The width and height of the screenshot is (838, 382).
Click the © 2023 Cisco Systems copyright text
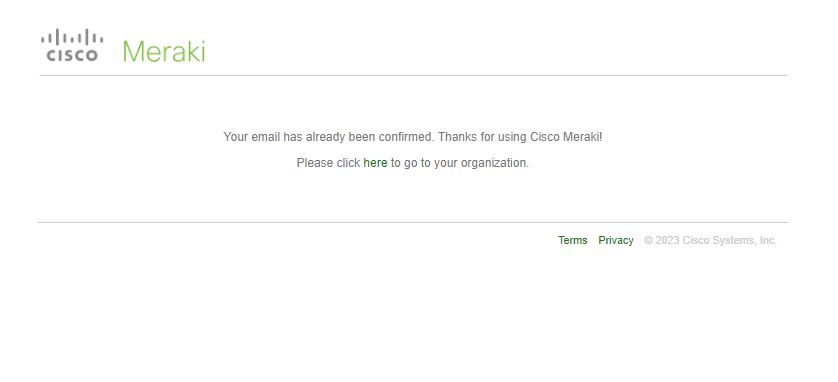pos(710,240)
